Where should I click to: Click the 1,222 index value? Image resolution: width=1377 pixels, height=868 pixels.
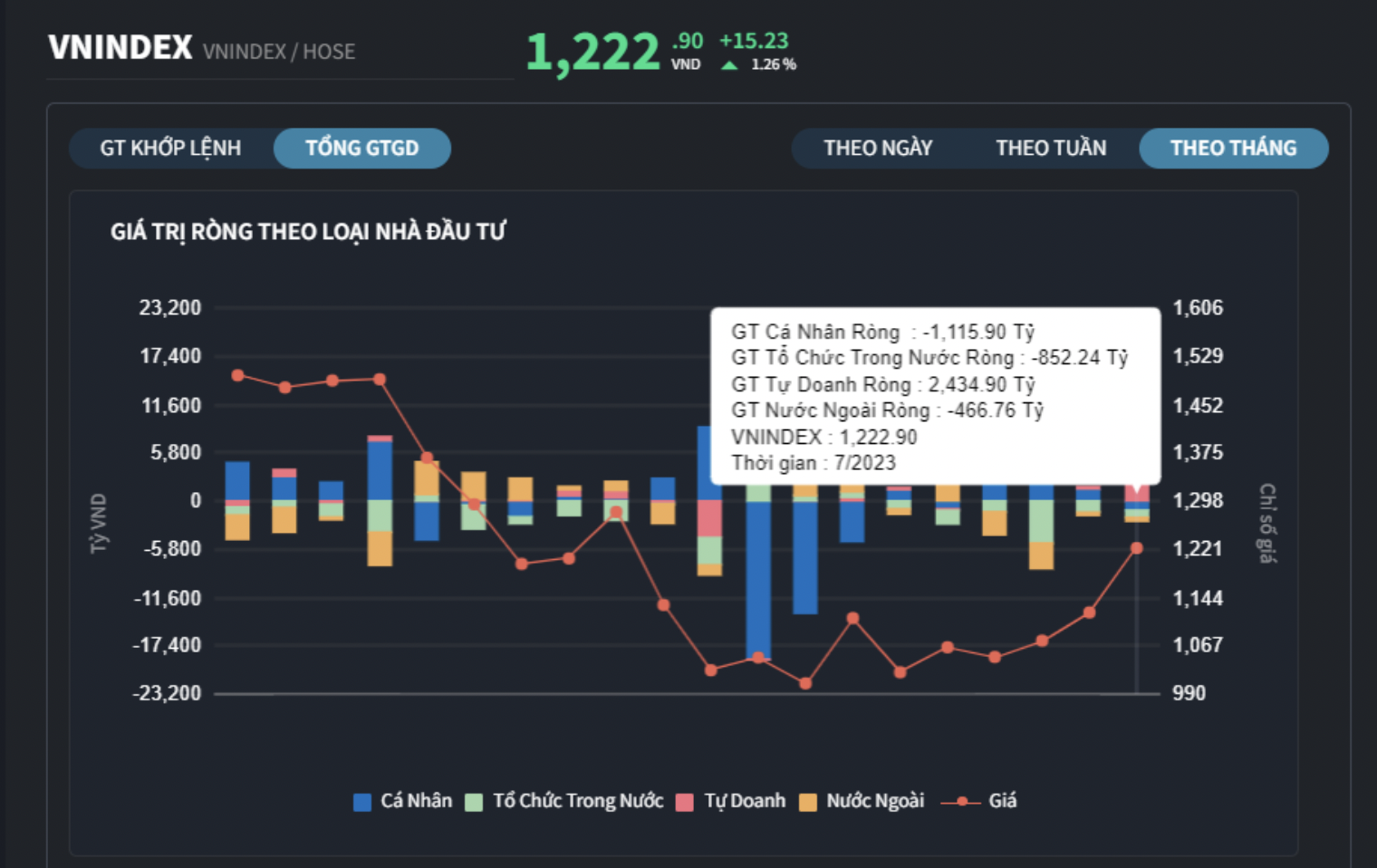pyautogui.click(x=592, y=53)
